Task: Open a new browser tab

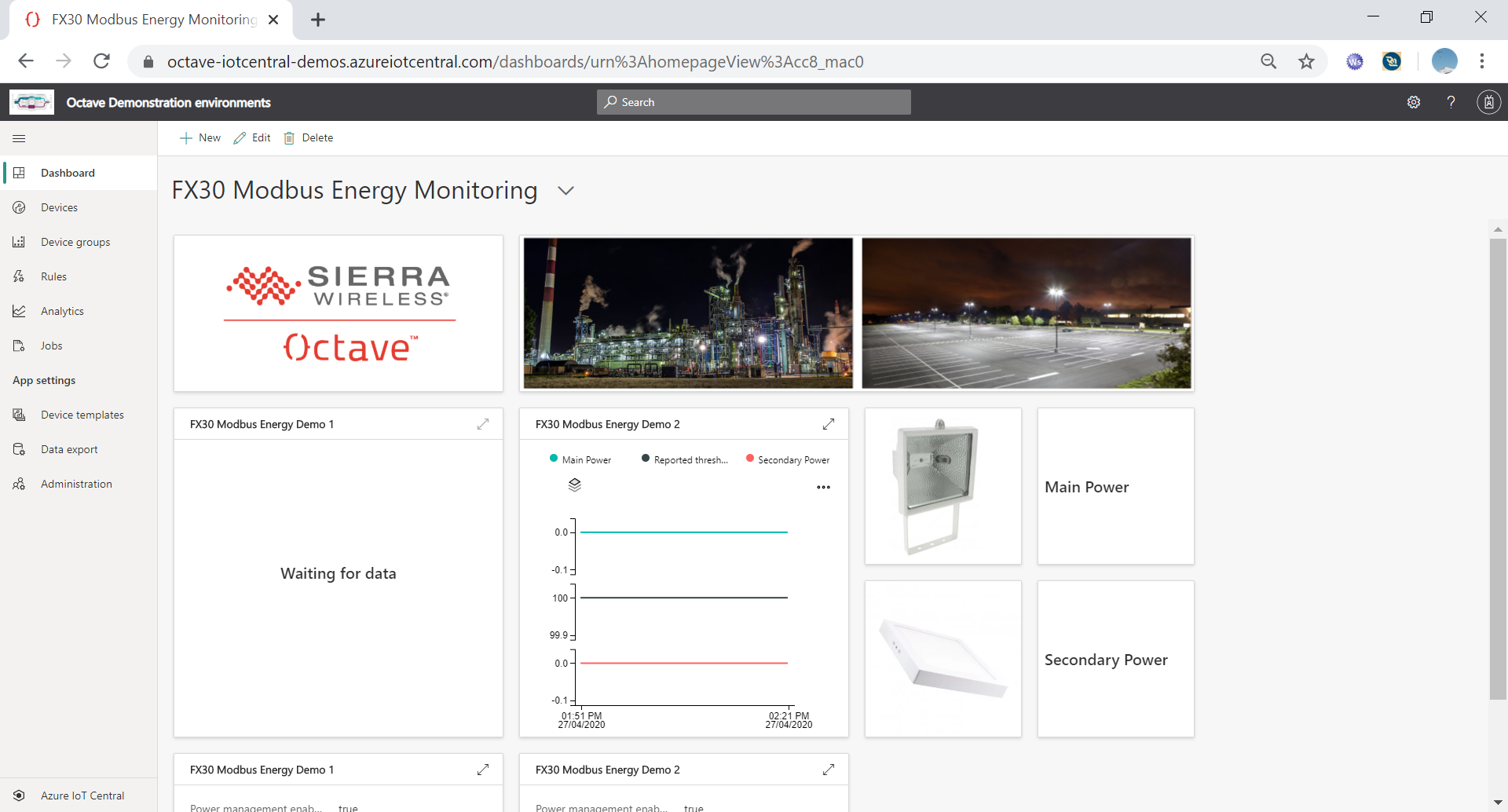Action: click(318, 20)
